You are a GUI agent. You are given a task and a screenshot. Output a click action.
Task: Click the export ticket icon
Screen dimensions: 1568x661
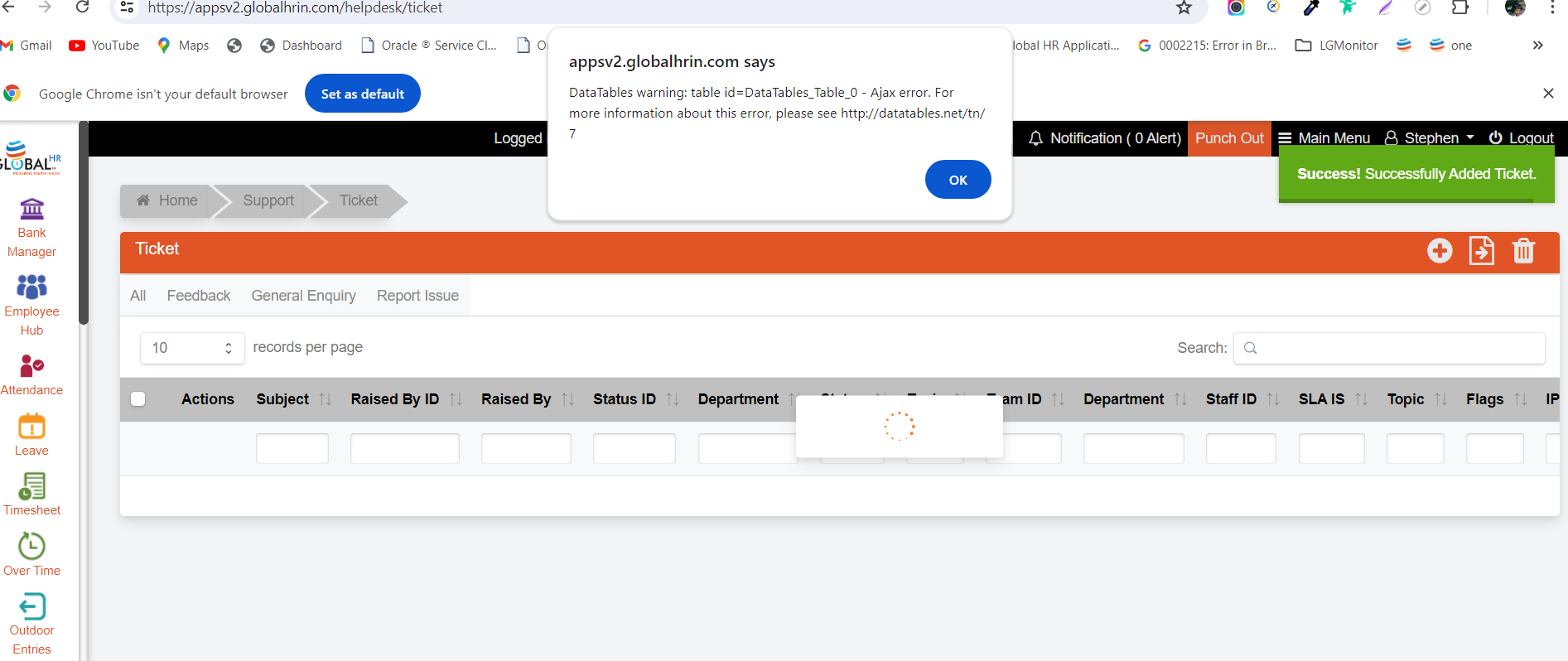pos(1481,250)
